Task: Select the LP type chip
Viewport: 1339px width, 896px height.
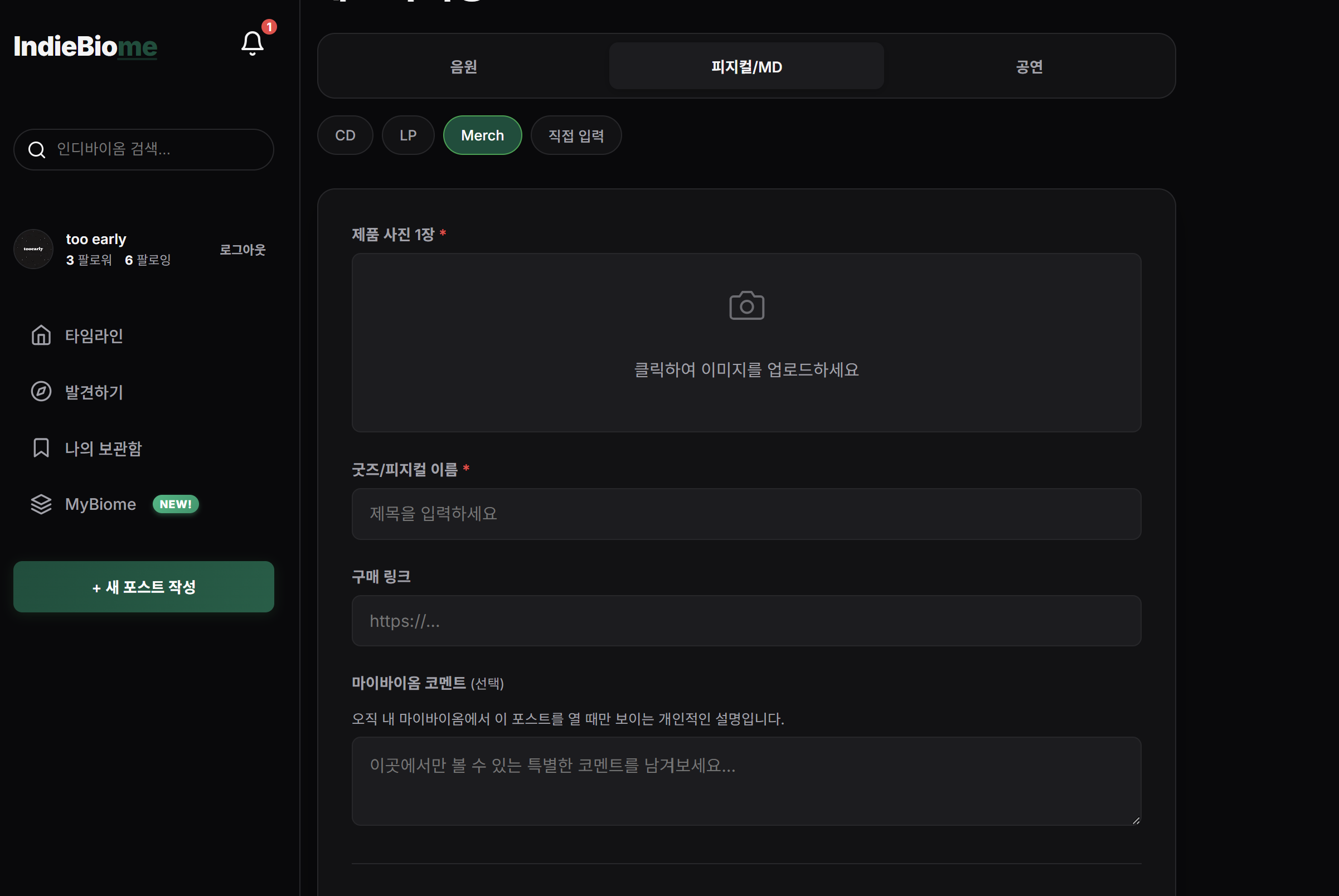Action: tap(407, 135)
